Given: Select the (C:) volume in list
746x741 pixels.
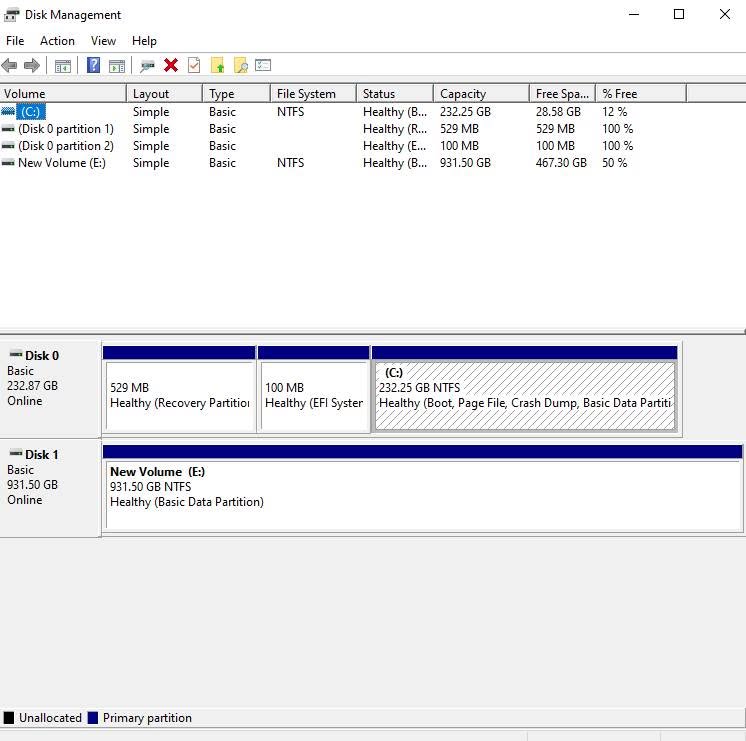Looking at the screenshot, I should [30, 112].
